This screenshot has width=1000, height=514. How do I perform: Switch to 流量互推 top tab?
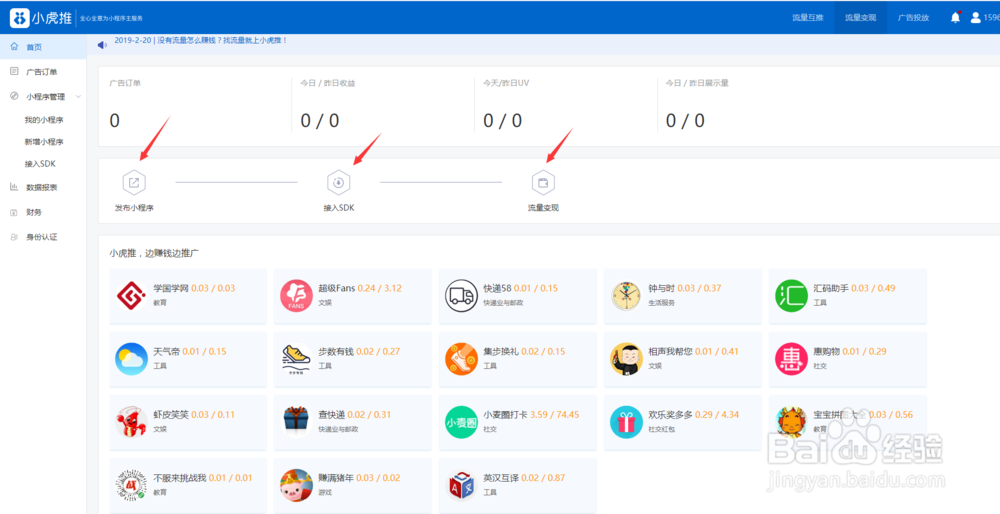pyautogui.click(x=807, y=18)
